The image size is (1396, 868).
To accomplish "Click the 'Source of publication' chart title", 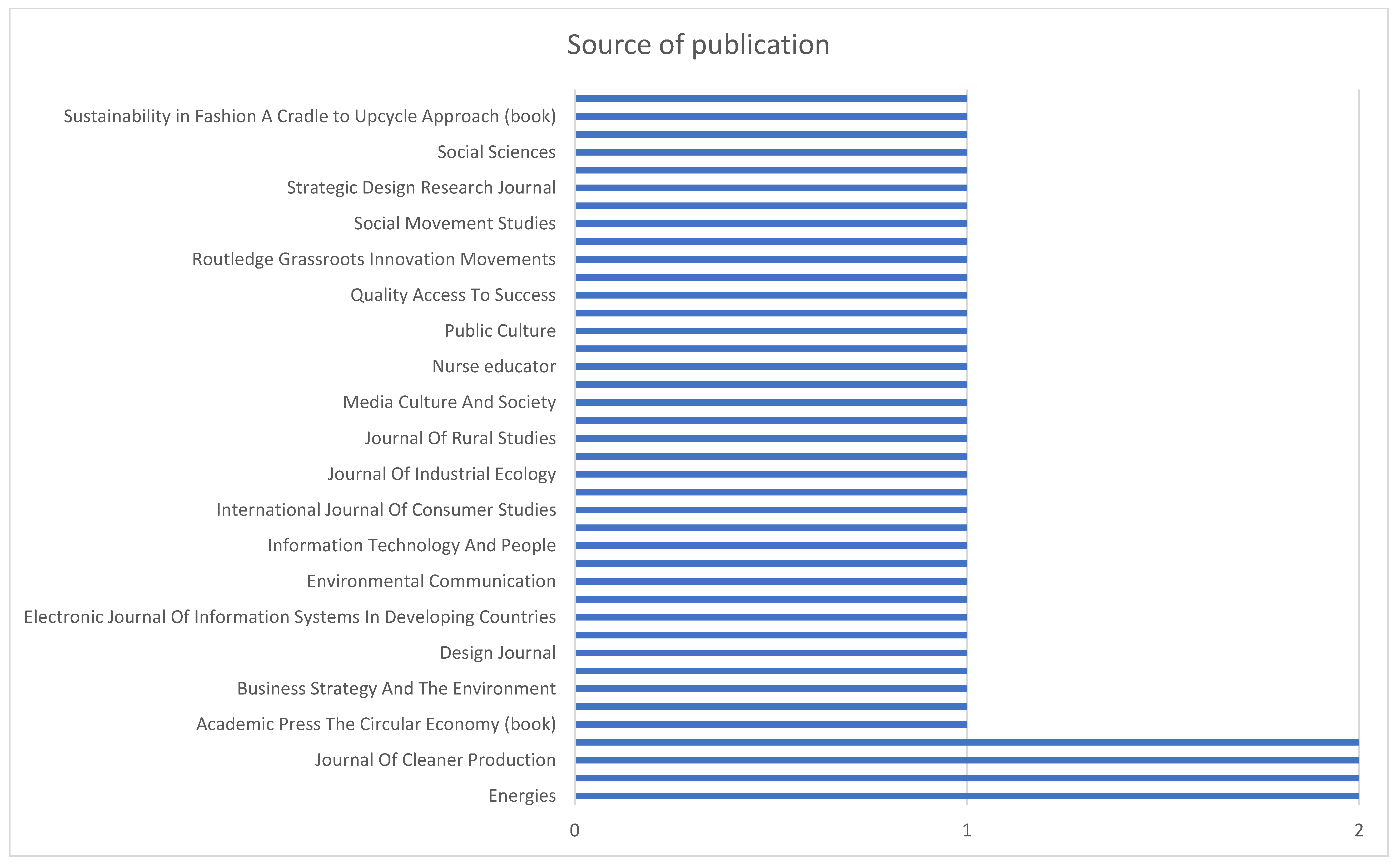I will (698, 45).
